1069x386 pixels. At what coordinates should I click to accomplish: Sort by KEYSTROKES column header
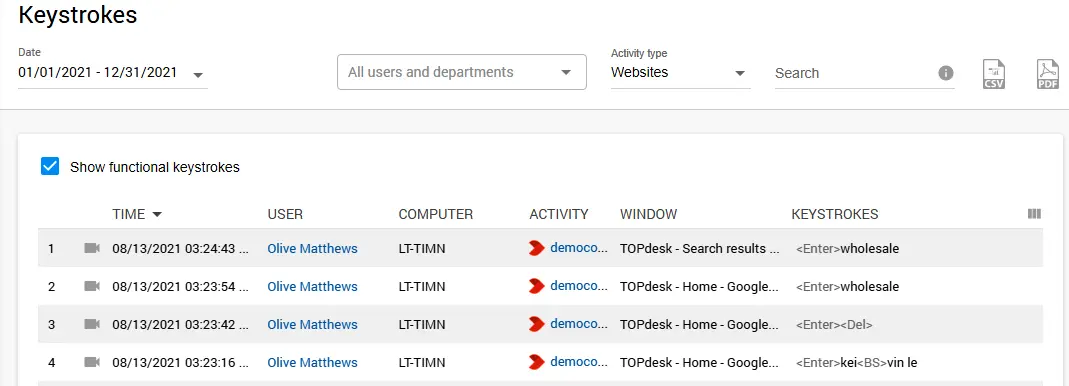(834, 214)
